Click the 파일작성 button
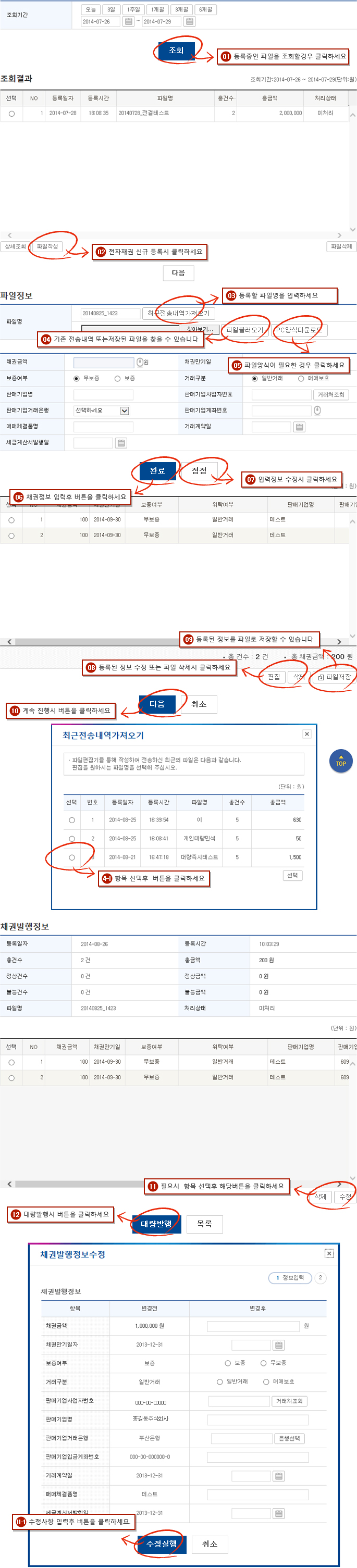Screen dimensions: 357x1568 (x=47, y=246)
